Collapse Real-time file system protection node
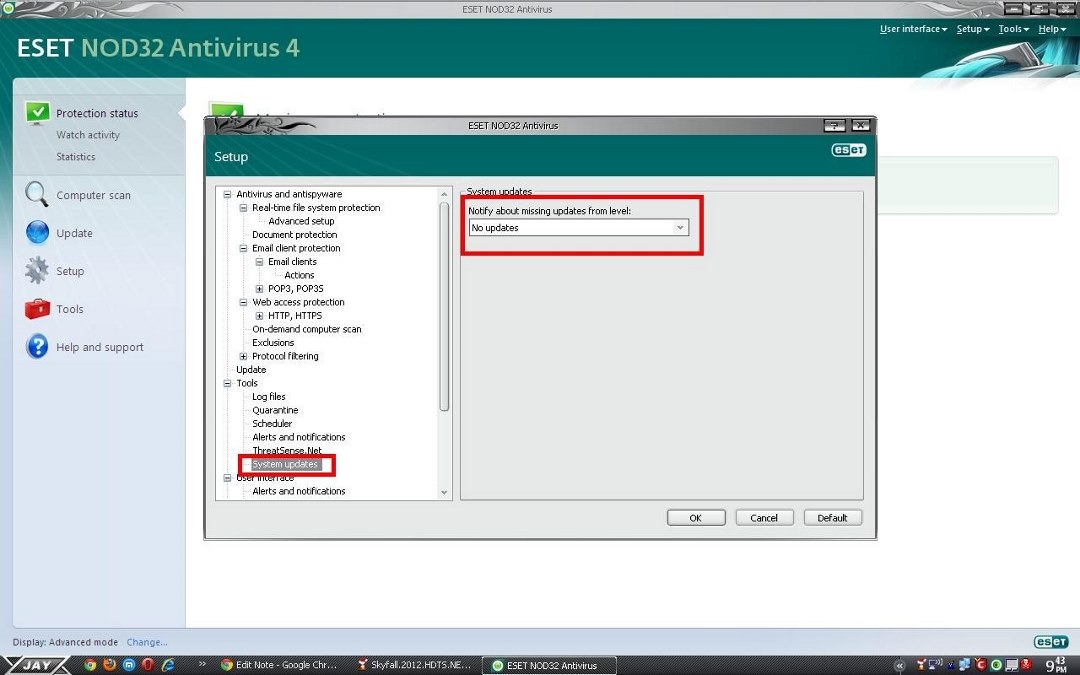The height and width of the screenshot is (675, 1080). coord(243,207)
